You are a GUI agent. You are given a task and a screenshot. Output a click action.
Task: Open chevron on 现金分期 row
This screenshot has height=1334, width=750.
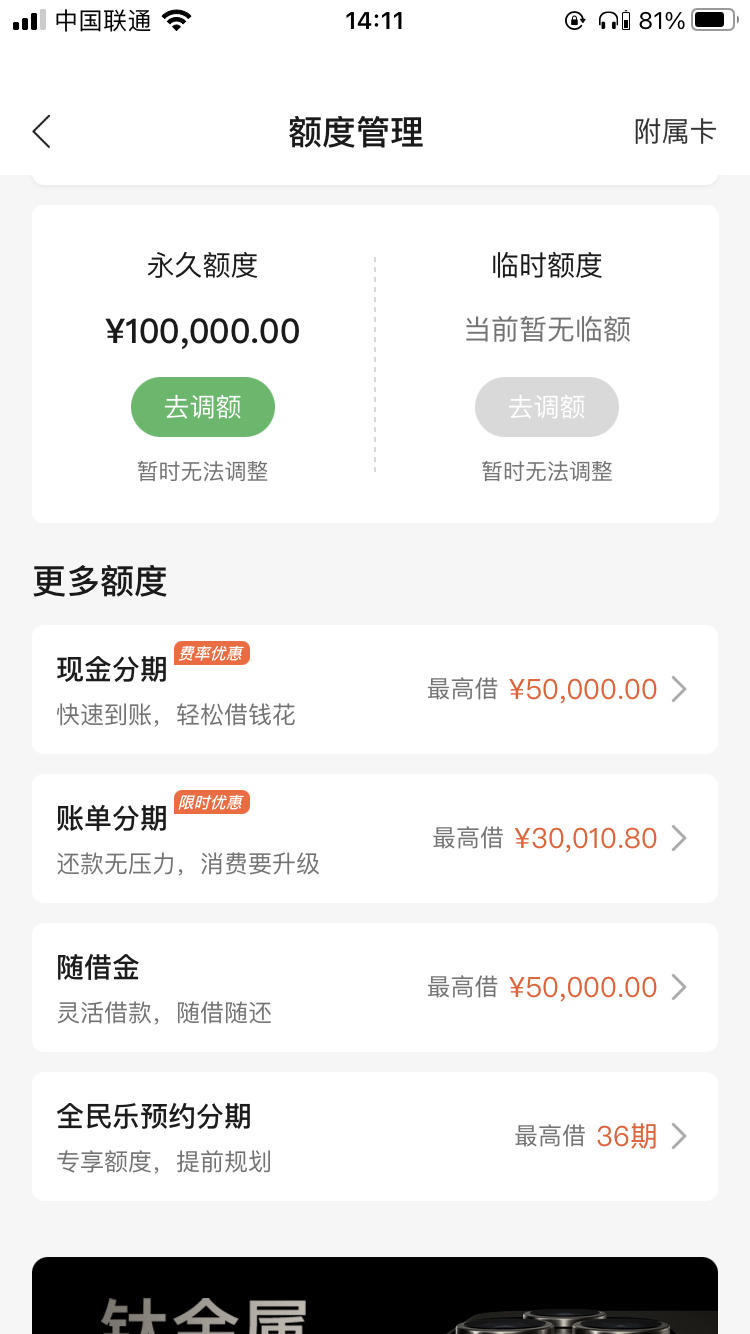click(679, 689)
